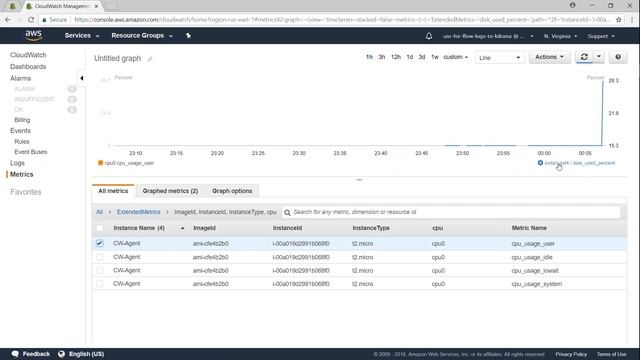
Task: Open the Terms of Use footer link
Action: (x=611, y=354)
